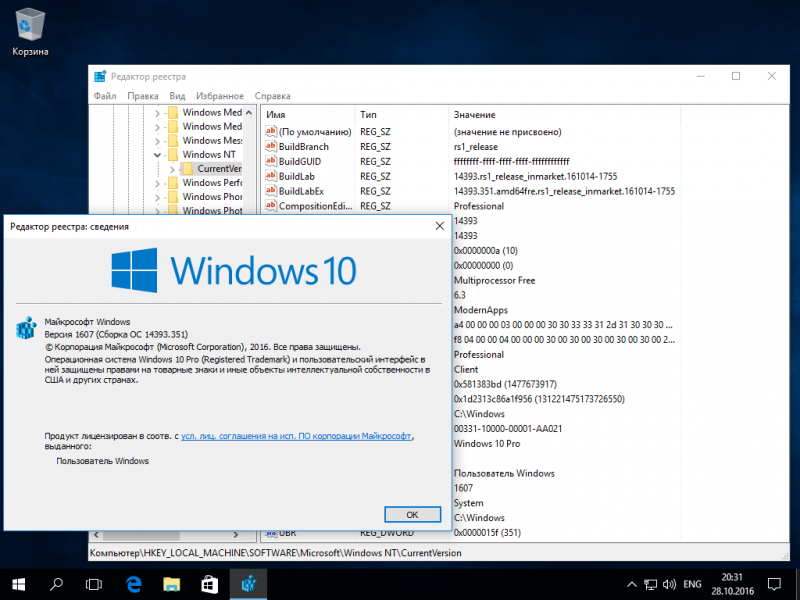The image size is (800, 600).
Task: Open the Правка menu
Action: pyautogui.click(x=143, y=96)
